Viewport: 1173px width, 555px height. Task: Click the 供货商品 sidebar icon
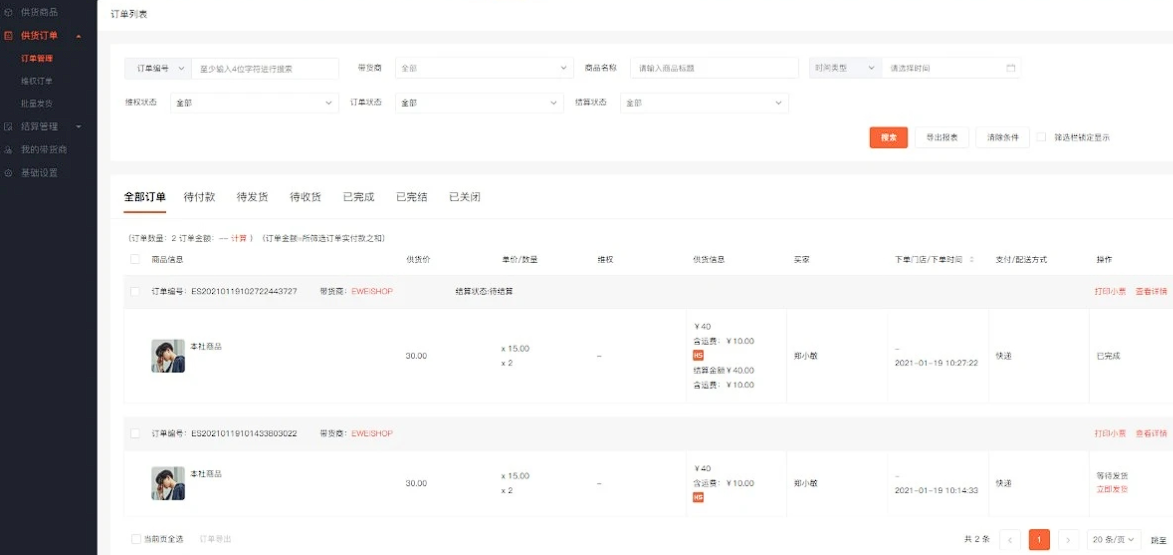click(8, 13)
